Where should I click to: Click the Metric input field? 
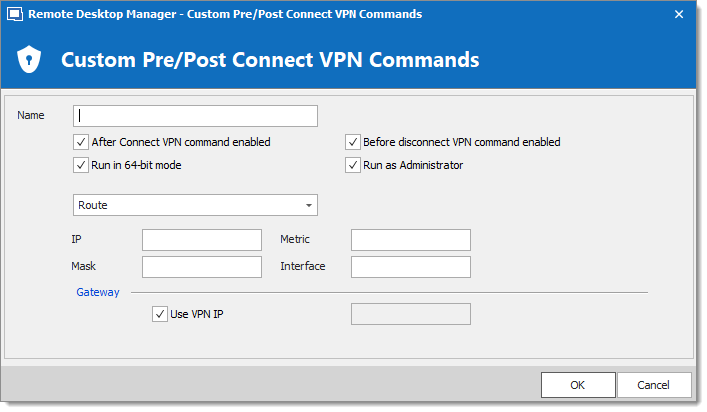(411, 240)
